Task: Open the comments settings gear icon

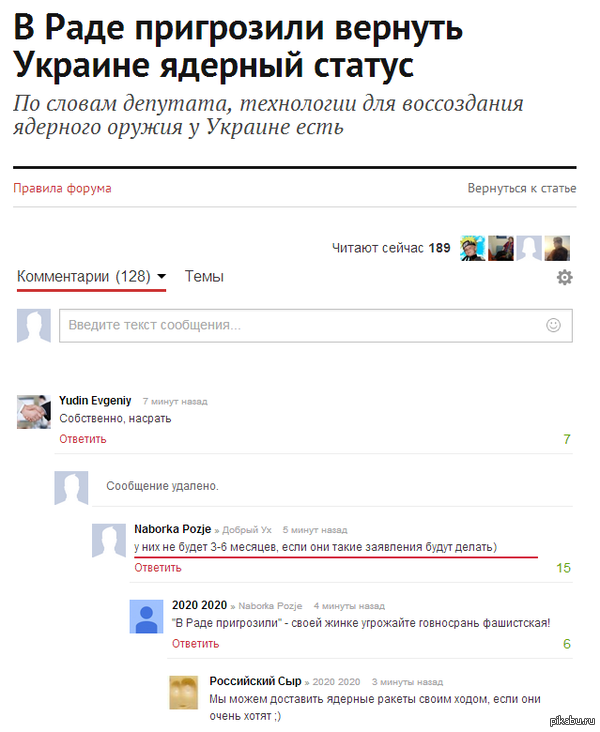Action: [565, 277]
